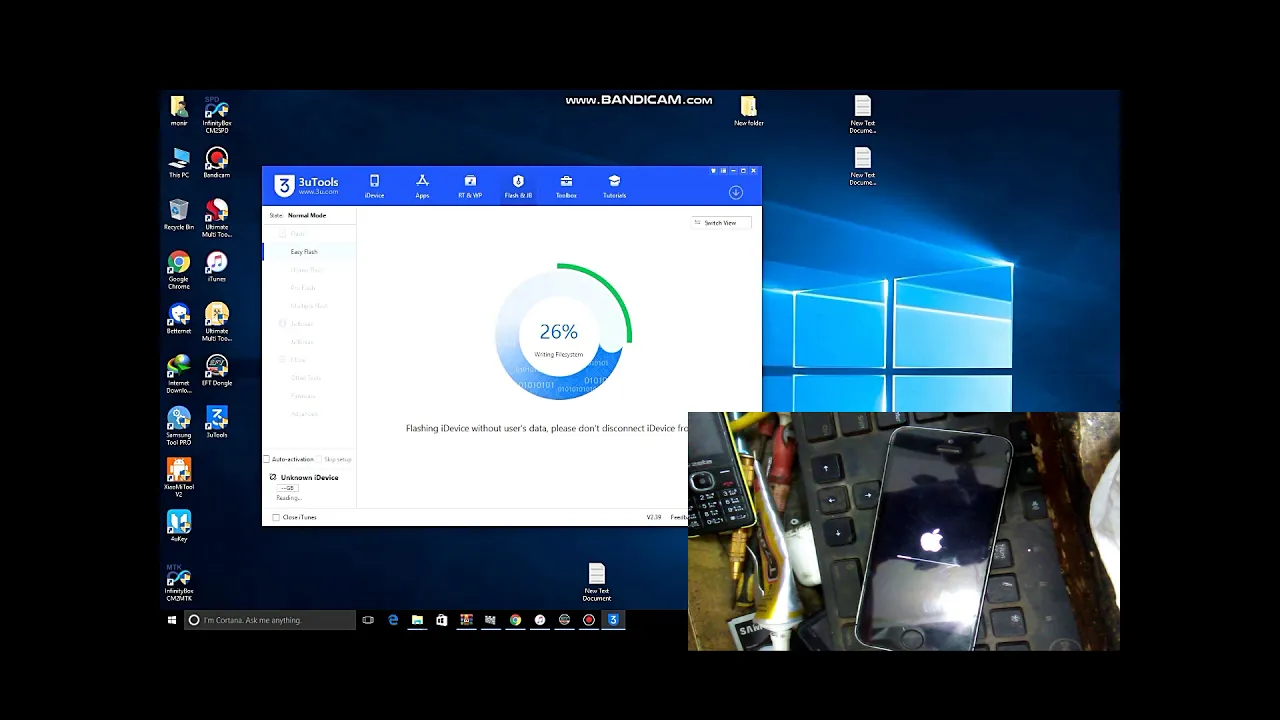Click the Cortana search box
Image resolution: width=1280 pixels, height=720 pixels.
(x=270, y=620)
